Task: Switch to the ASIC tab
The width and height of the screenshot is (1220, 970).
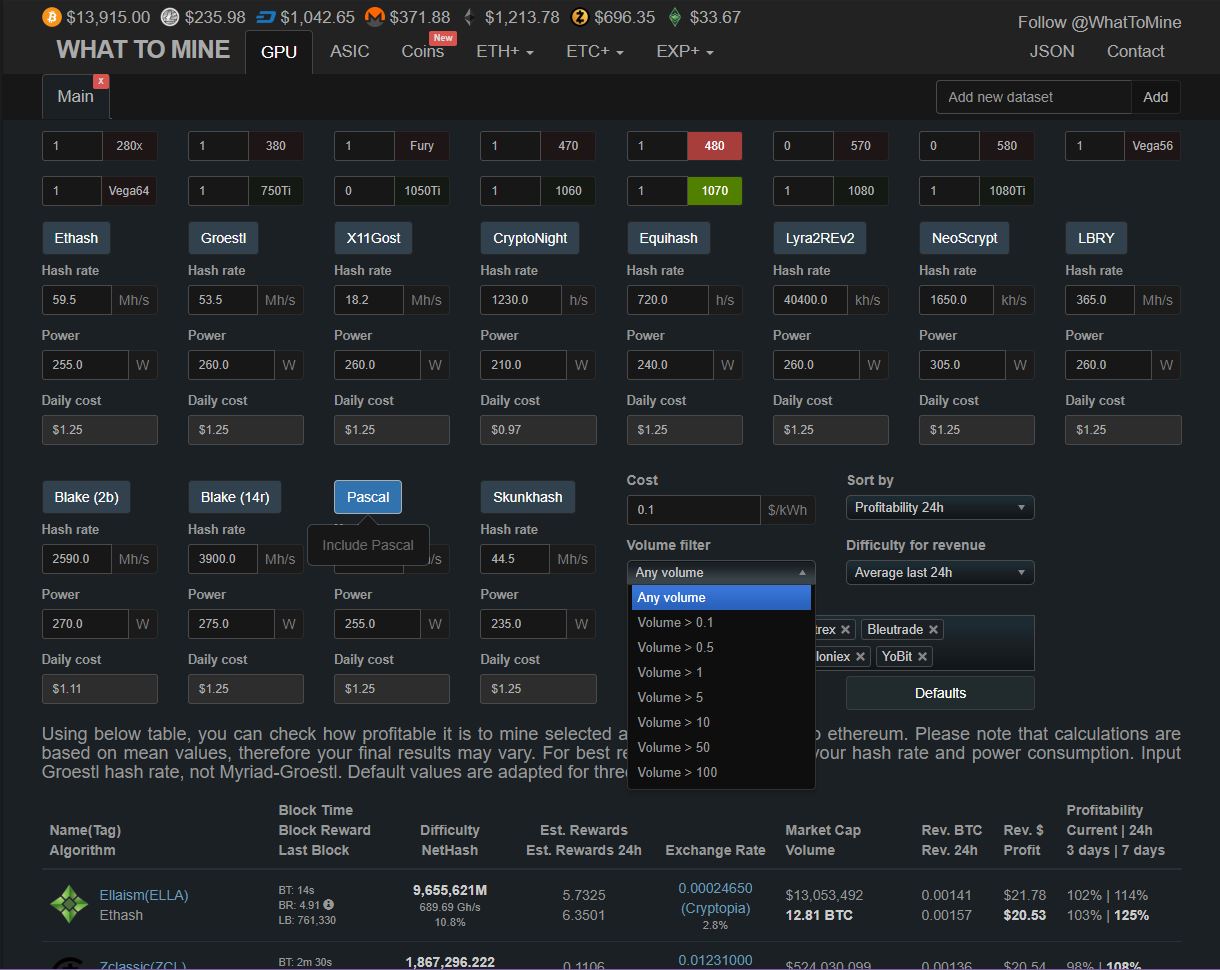Action: point(349,51)
